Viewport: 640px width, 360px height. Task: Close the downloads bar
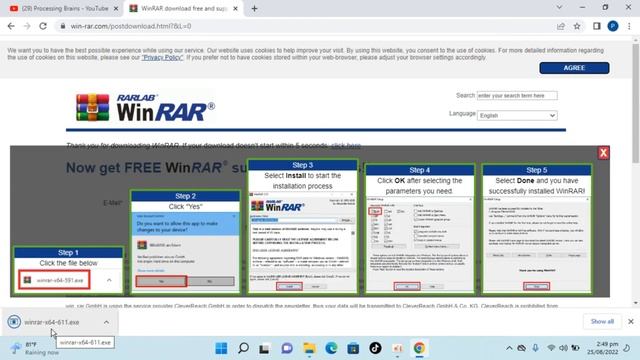pyautogui.click(x=631, y=322)
